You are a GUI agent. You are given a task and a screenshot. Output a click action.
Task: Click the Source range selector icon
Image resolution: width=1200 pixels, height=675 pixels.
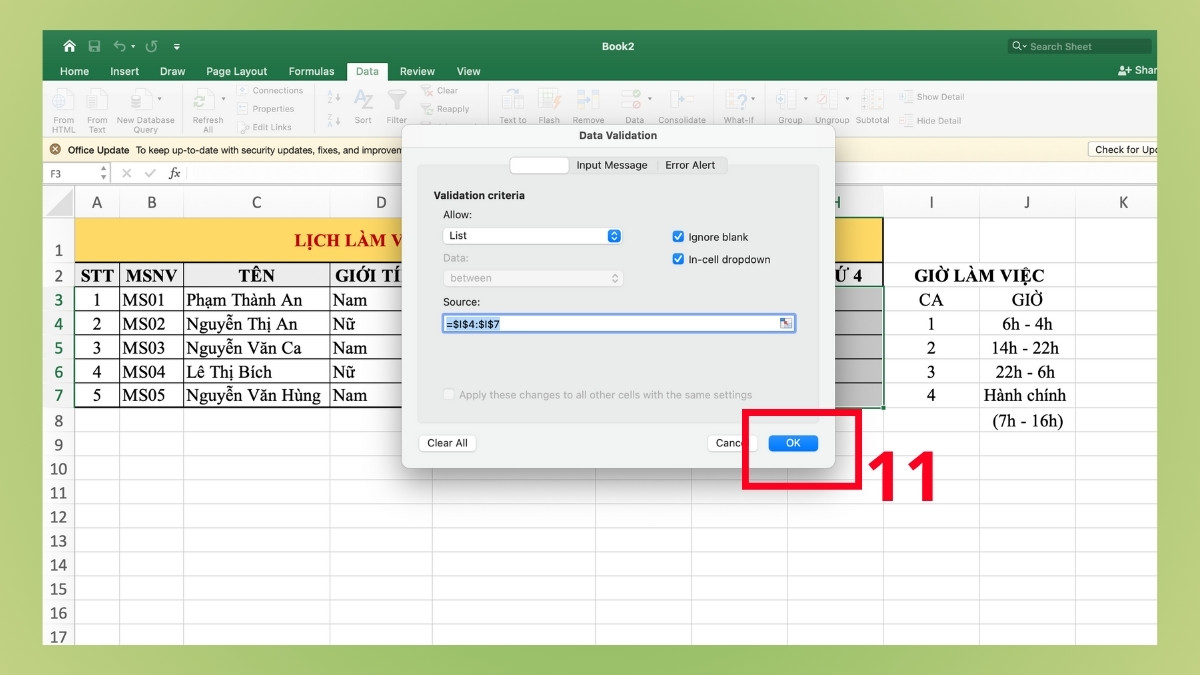tap(784, 323)
